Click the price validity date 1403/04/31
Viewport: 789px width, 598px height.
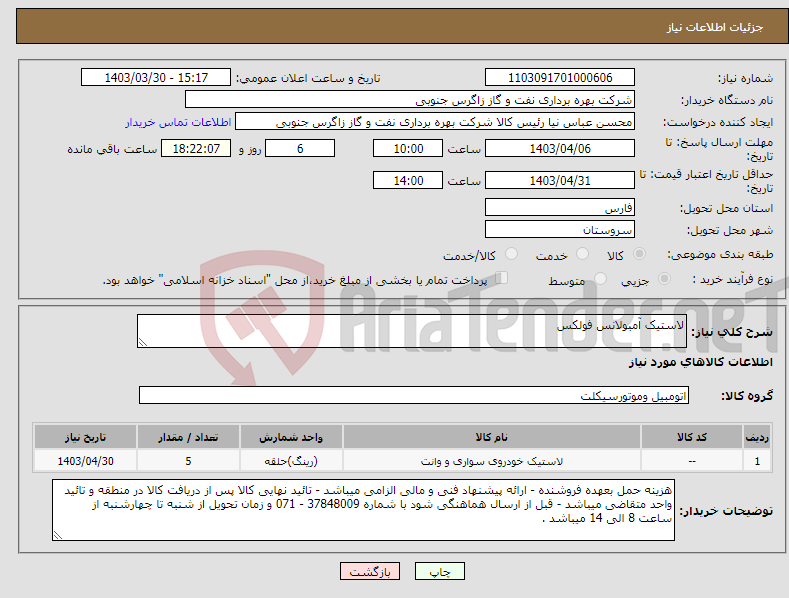coord(560,180)
